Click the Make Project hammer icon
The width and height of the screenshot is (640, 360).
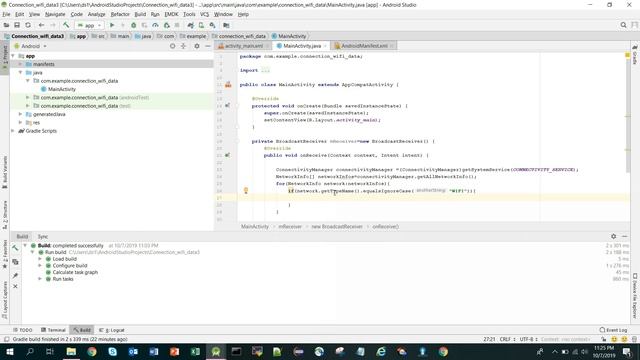click(x=66, y=25)
